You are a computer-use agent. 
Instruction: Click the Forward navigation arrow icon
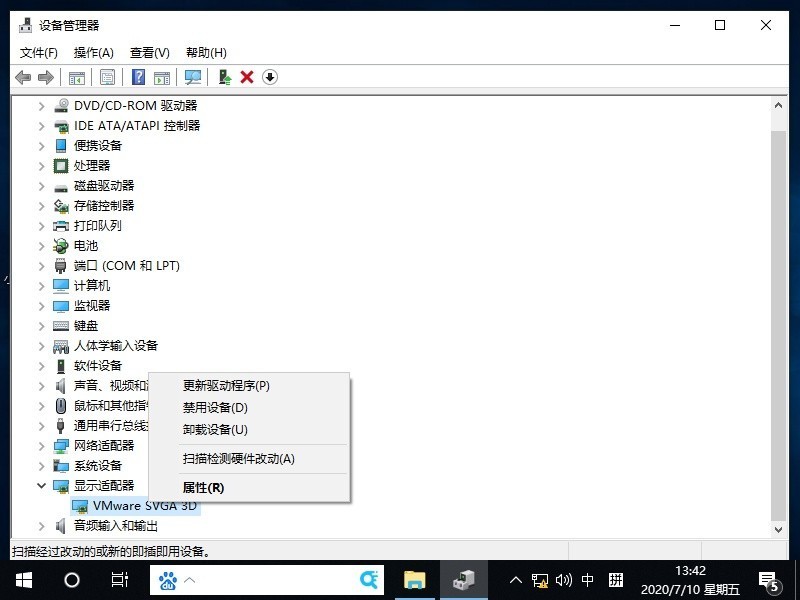pos(45,77)
